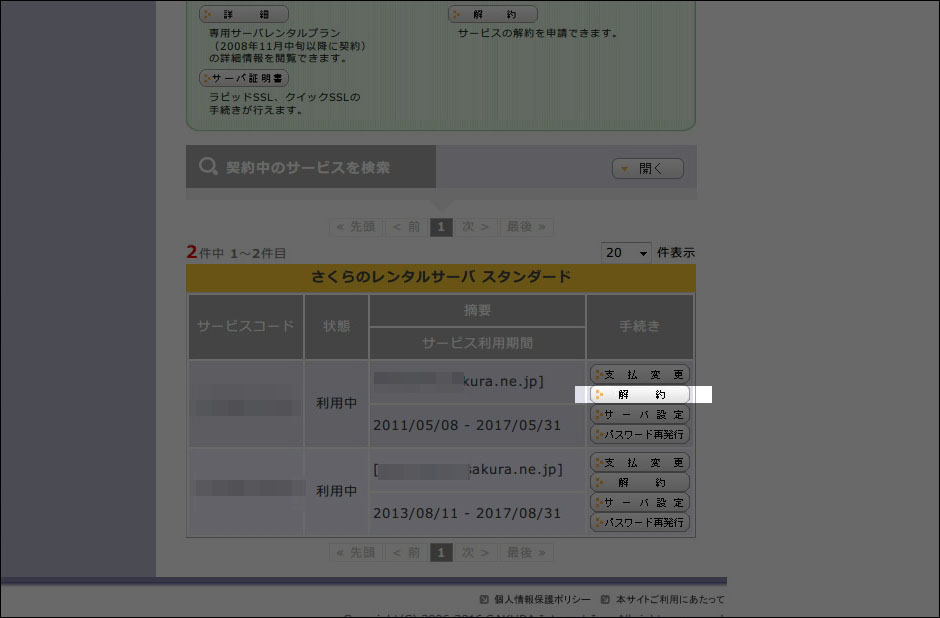Click パスワード再発行 for the 2013/08/11 service
940x618 pixels.
point(640,522)
